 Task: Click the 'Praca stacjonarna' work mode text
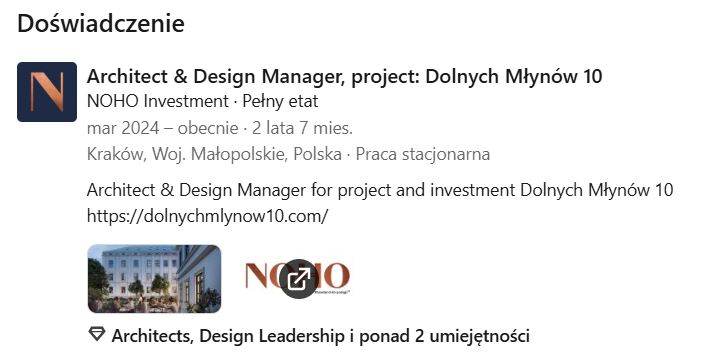(x=423, y=154)
